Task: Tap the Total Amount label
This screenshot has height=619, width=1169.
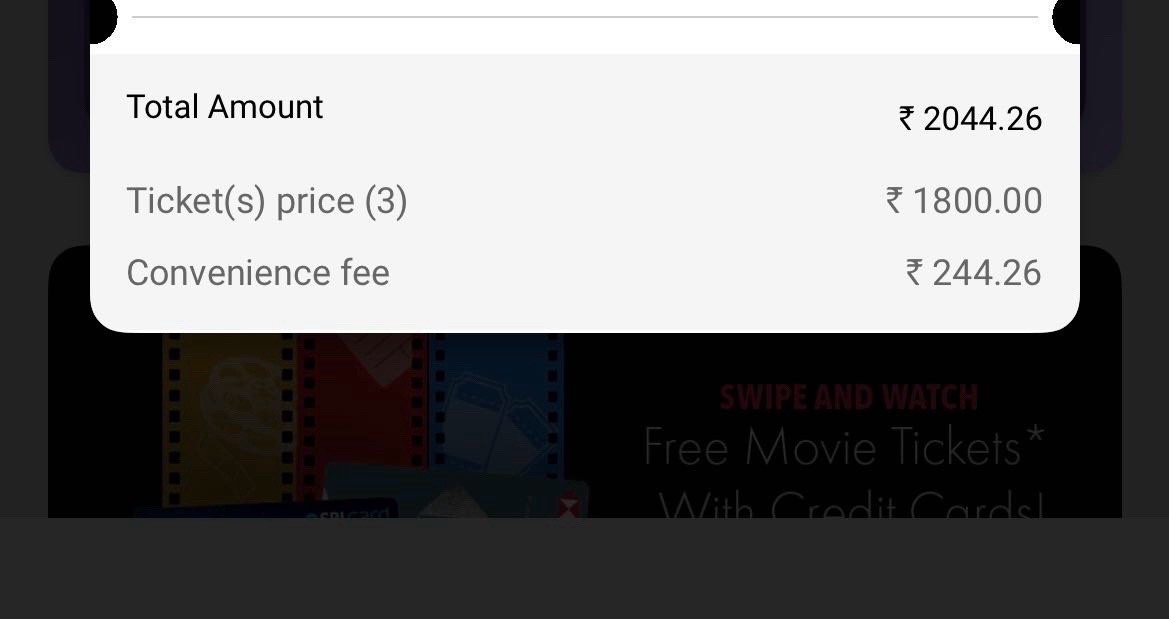Action: click(x=225, y=107)
